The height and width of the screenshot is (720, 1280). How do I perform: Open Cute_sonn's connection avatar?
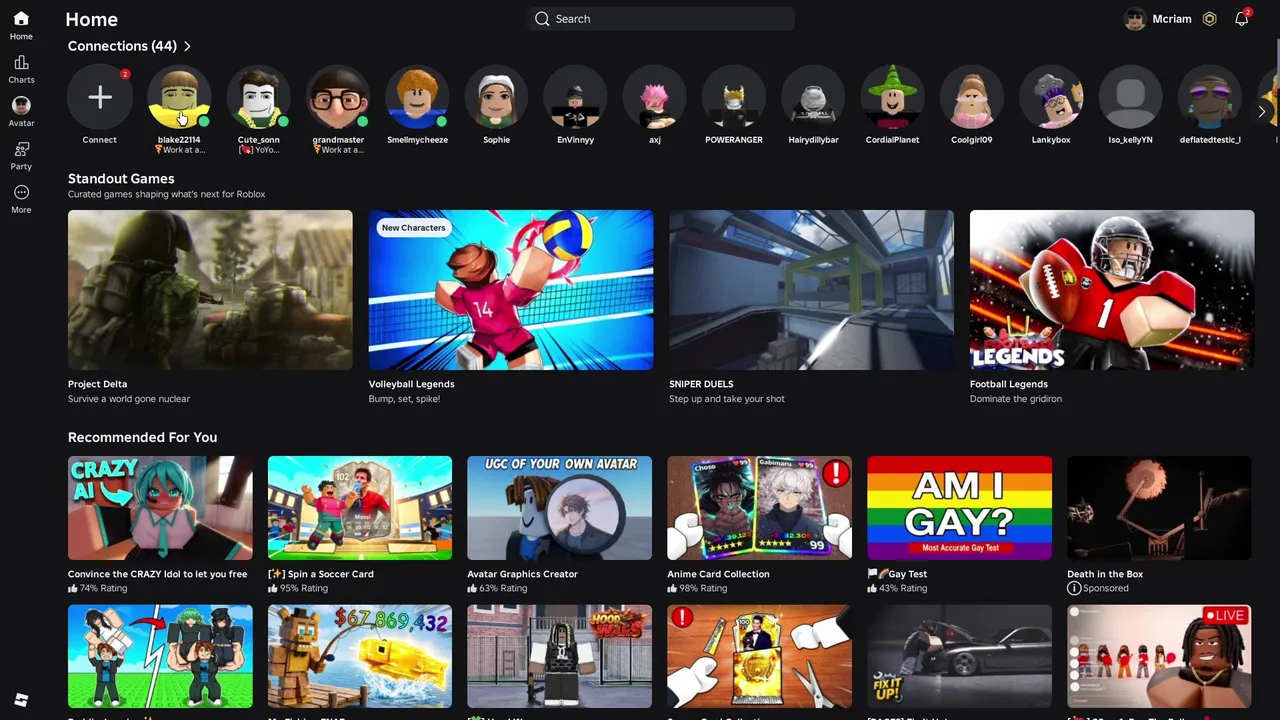coord(258,97)
